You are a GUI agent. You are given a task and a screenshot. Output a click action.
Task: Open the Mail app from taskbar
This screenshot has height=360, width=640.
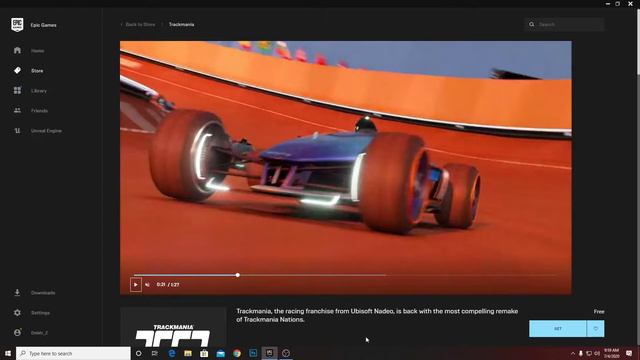[220, 353]
